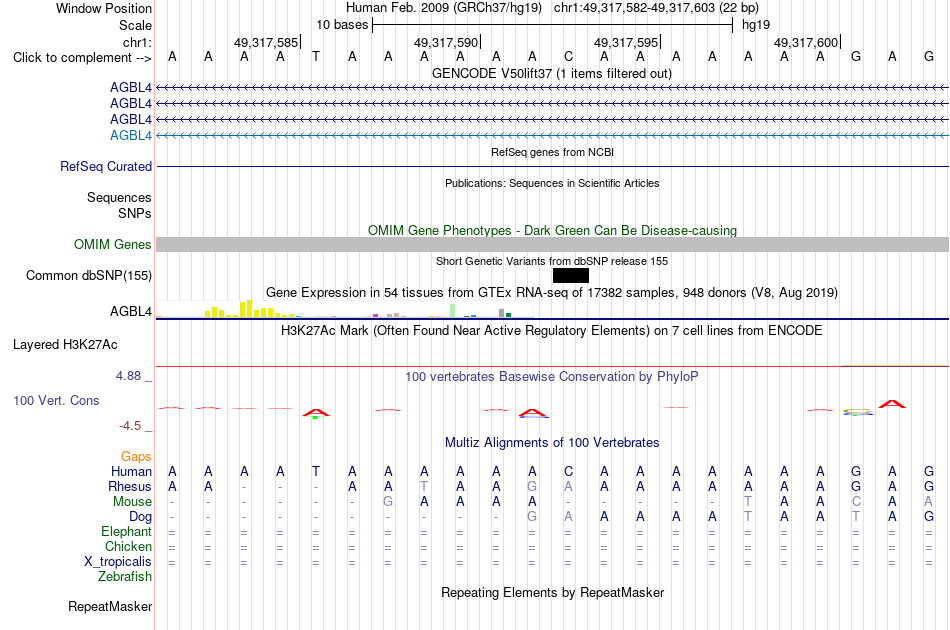The height and width of the screenshot is (630, 950).
Task: Open the 100 Vert. Cons track label
Action: [x=56, y=400]
